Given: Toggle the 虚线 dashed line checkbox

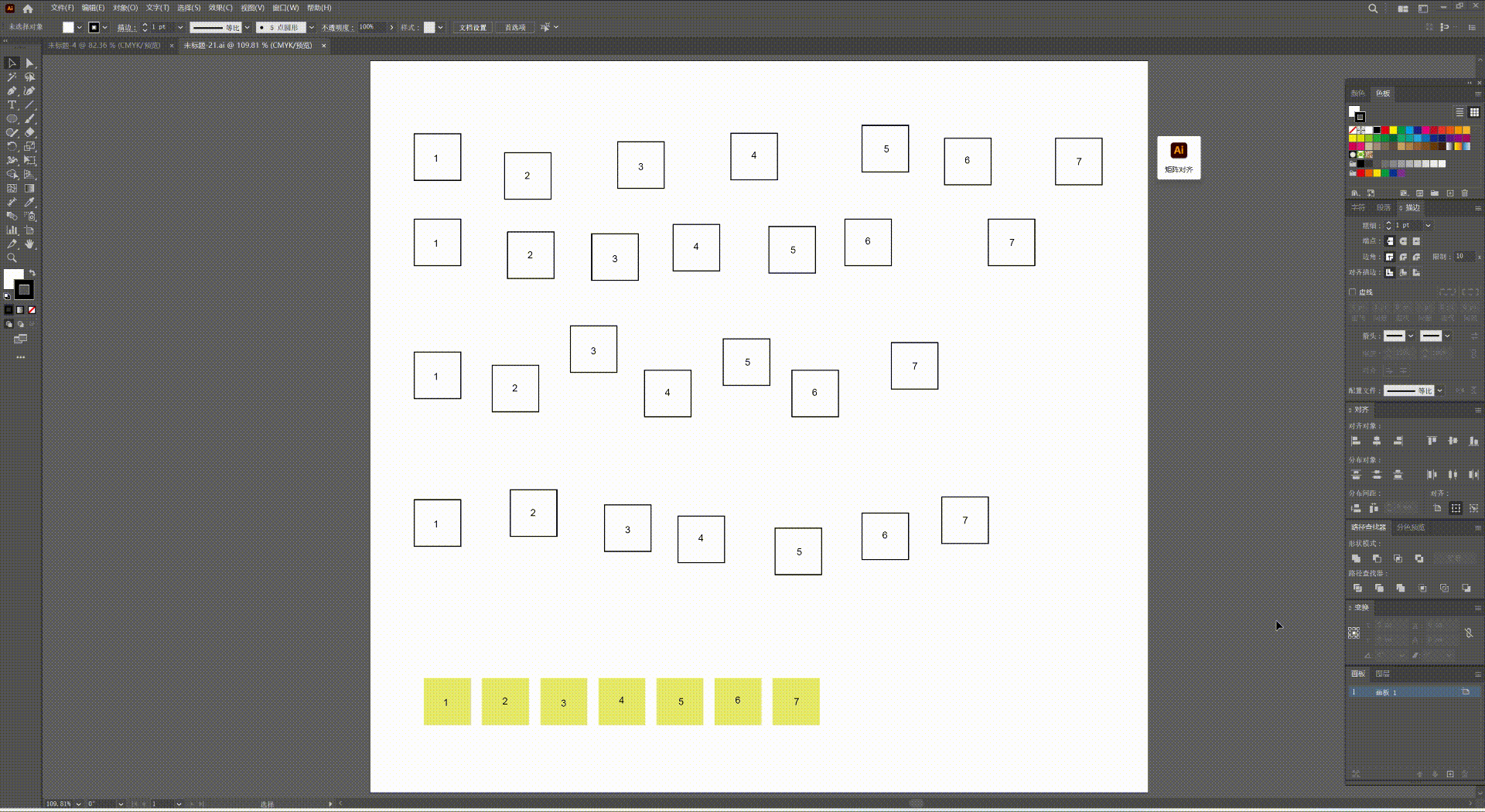Looking at the screenshot, I should click(1353, 292).
